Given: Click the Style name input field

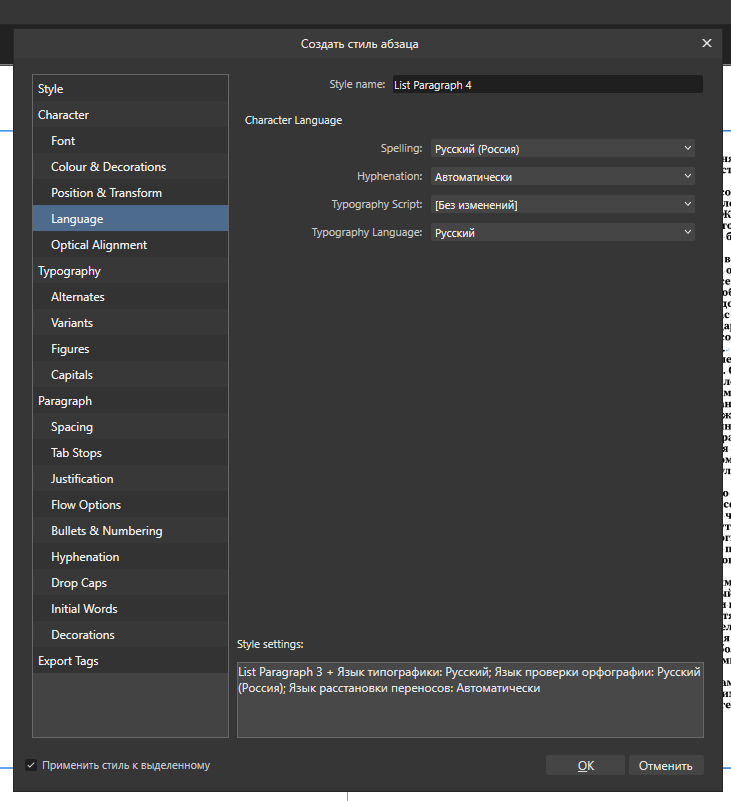Looking at the screenshot, I should click(546, 85).
